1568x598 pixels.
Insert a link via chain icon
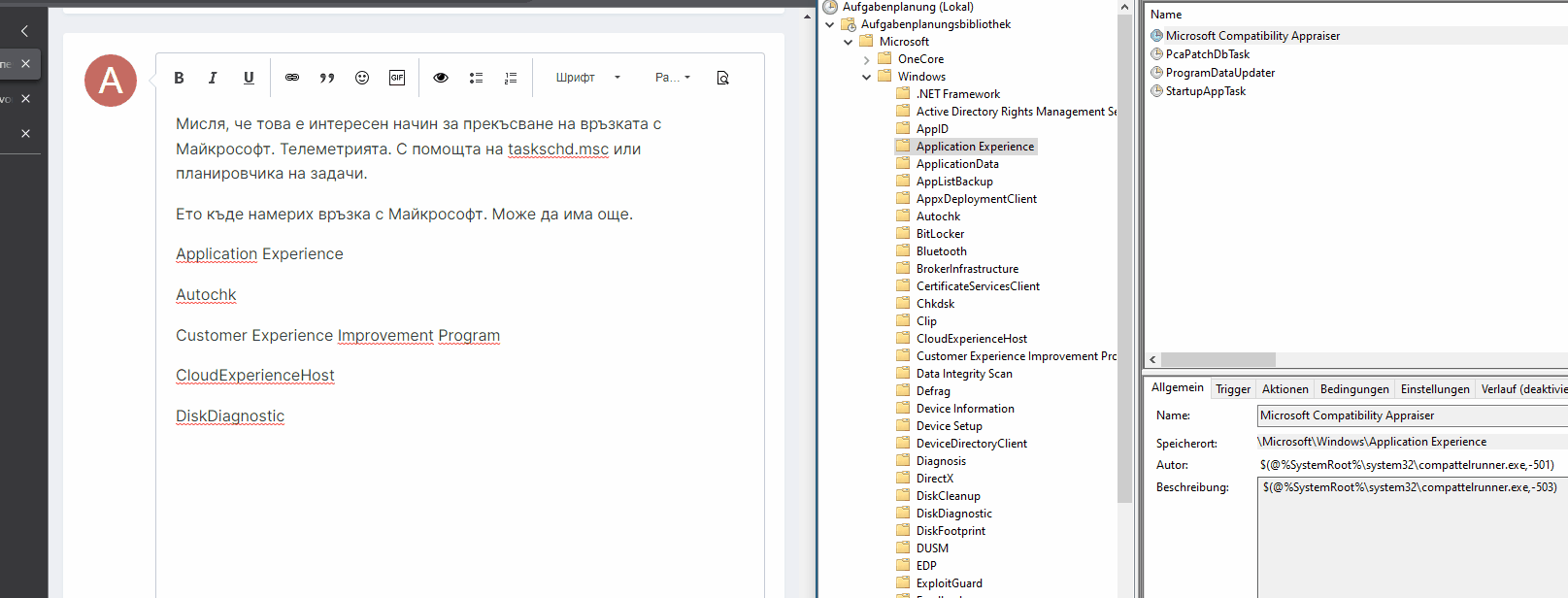pyautogui.click(x=292, y=78)
